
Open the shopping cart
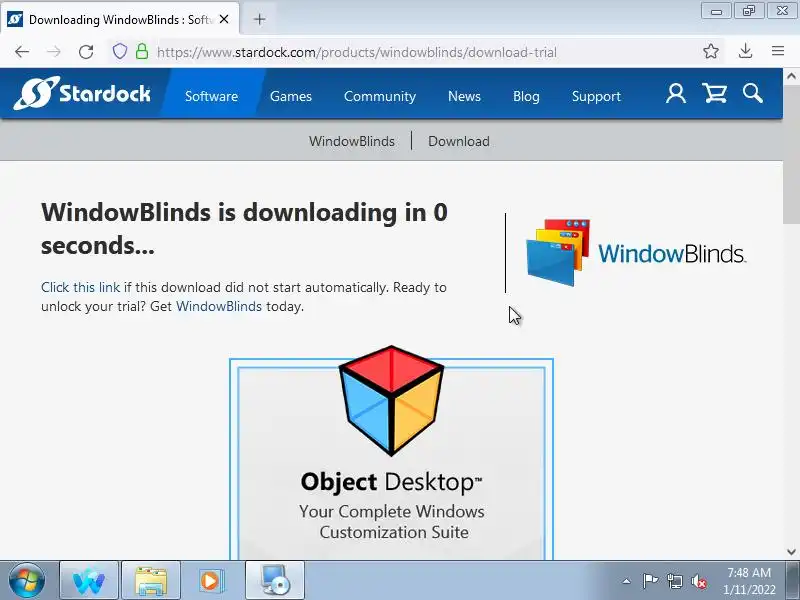tap(714, 94)
